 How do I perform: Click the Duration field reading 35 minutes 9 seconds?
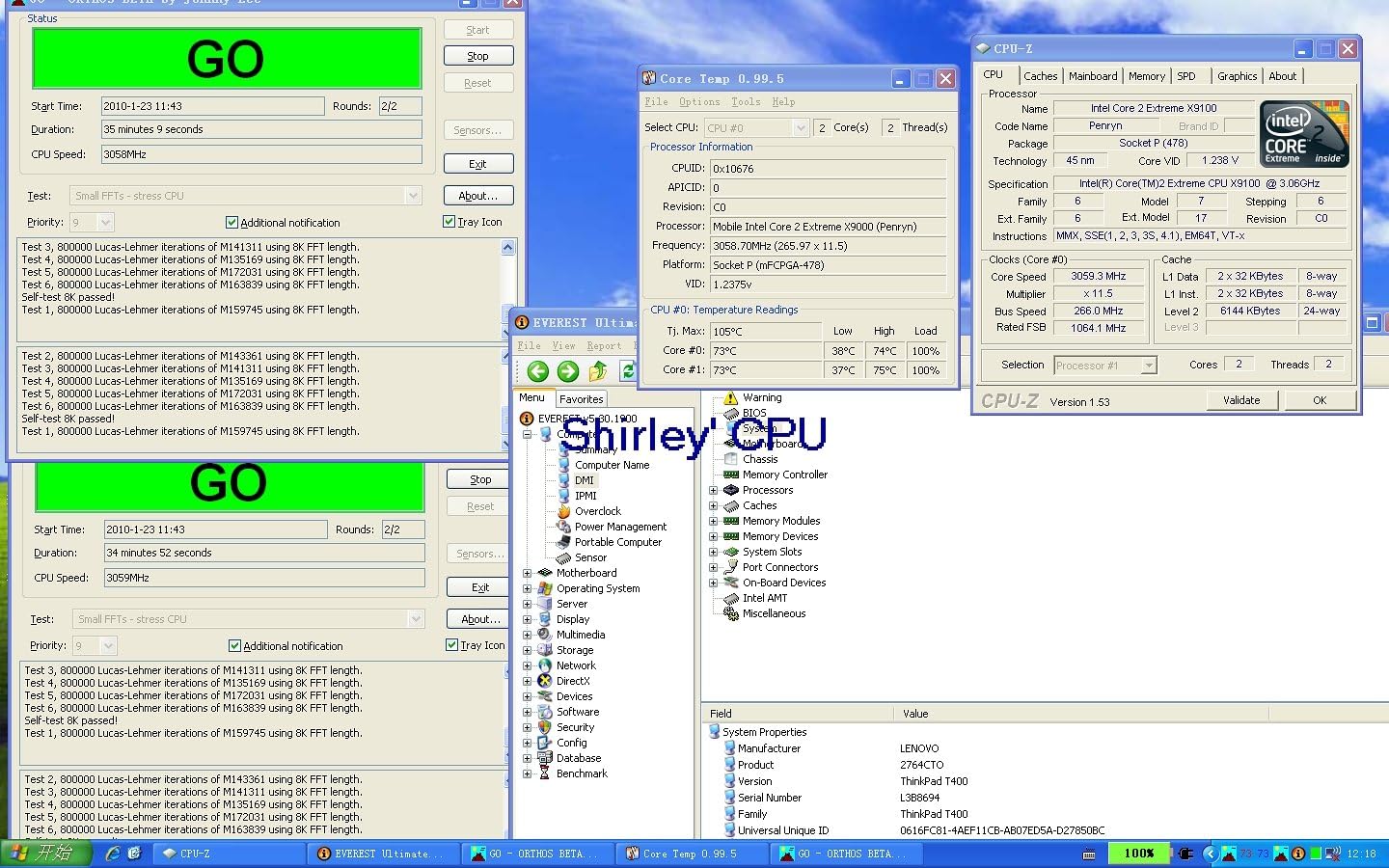pyautogui.click(x=262, y=129)
